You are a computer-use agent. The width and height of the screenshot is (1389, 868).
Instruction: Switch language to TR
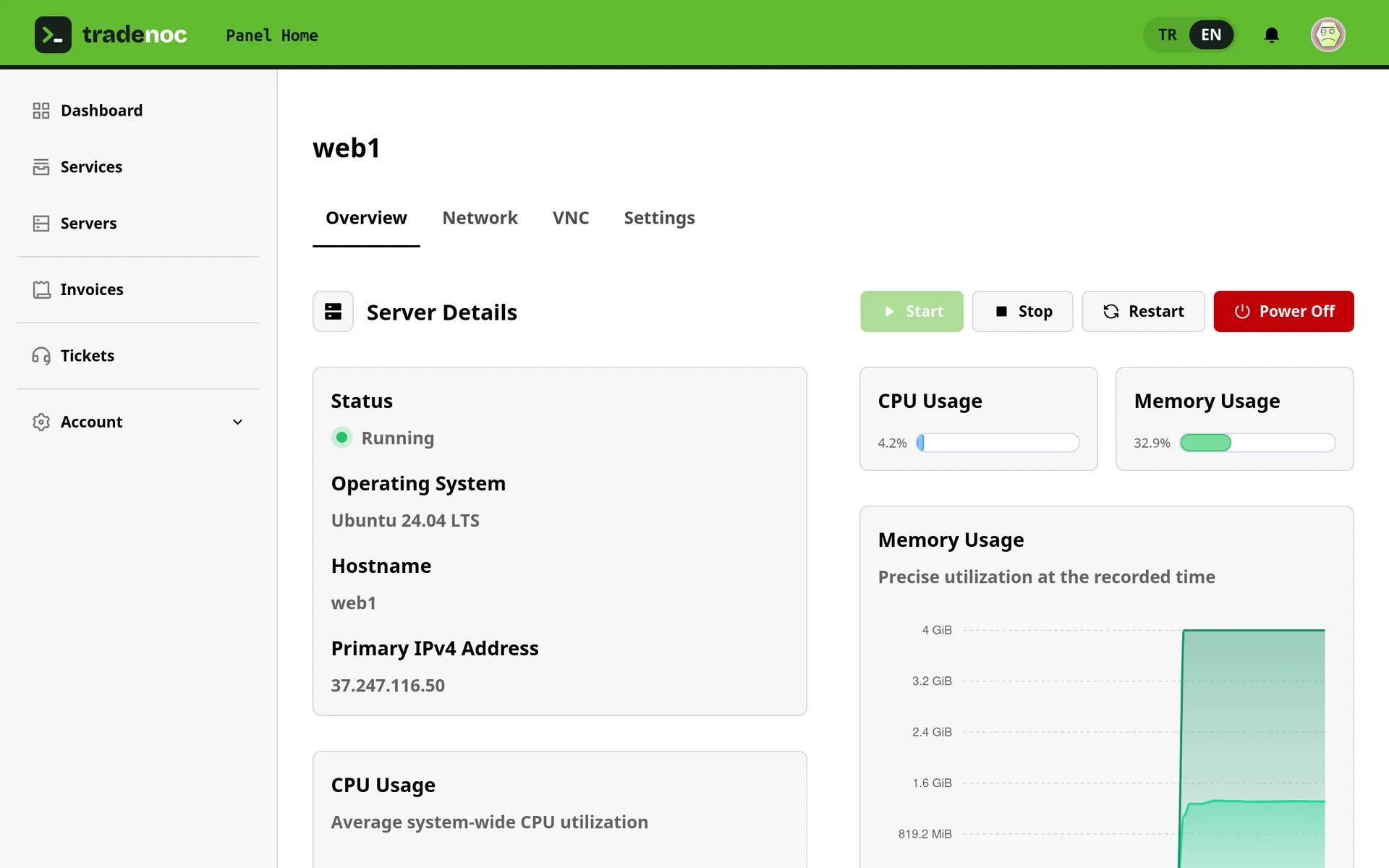1167,35
